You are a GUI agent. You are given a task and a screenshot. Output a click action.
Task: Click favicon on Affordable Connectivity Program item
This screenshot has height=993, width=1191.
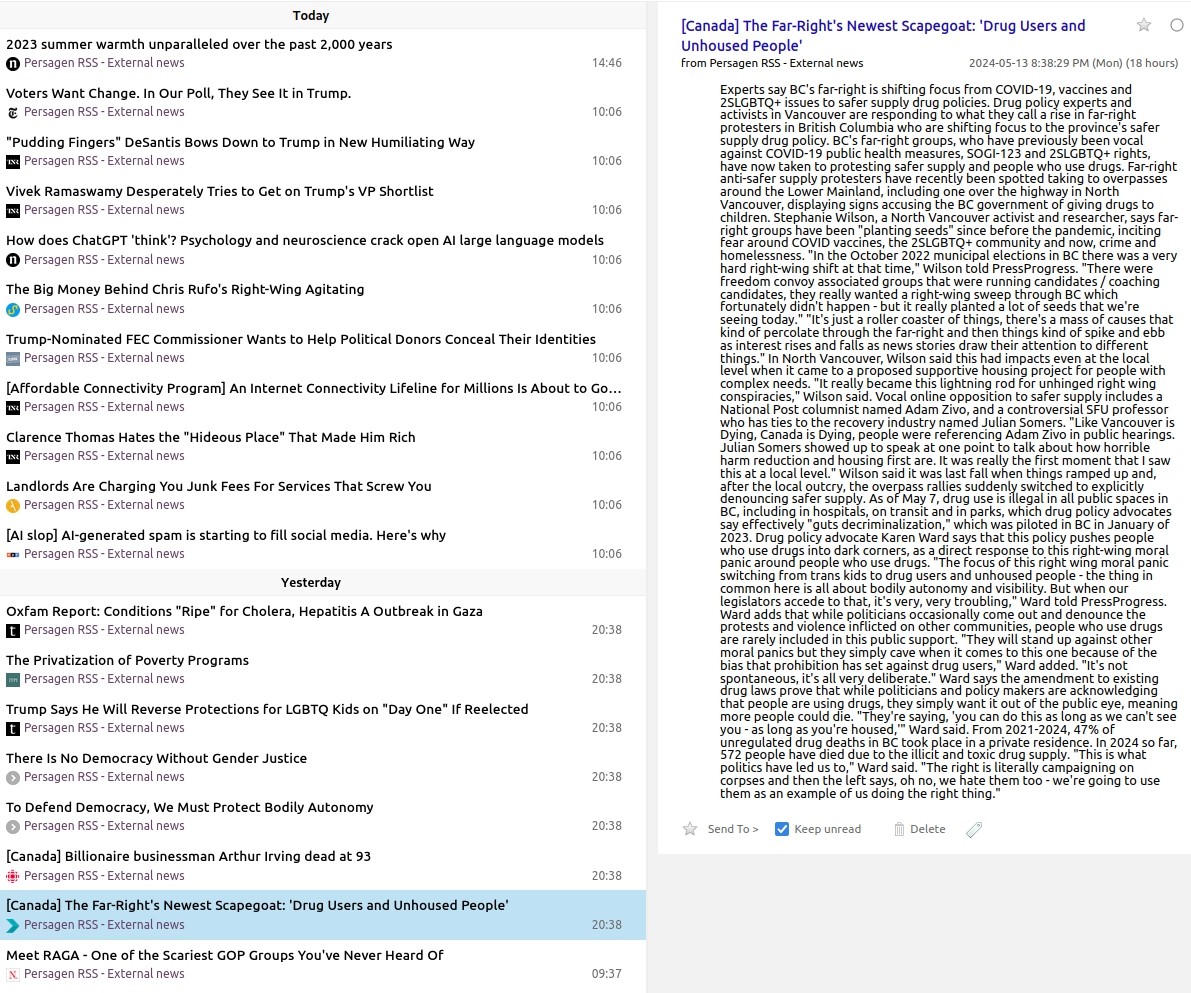(13, 407)
